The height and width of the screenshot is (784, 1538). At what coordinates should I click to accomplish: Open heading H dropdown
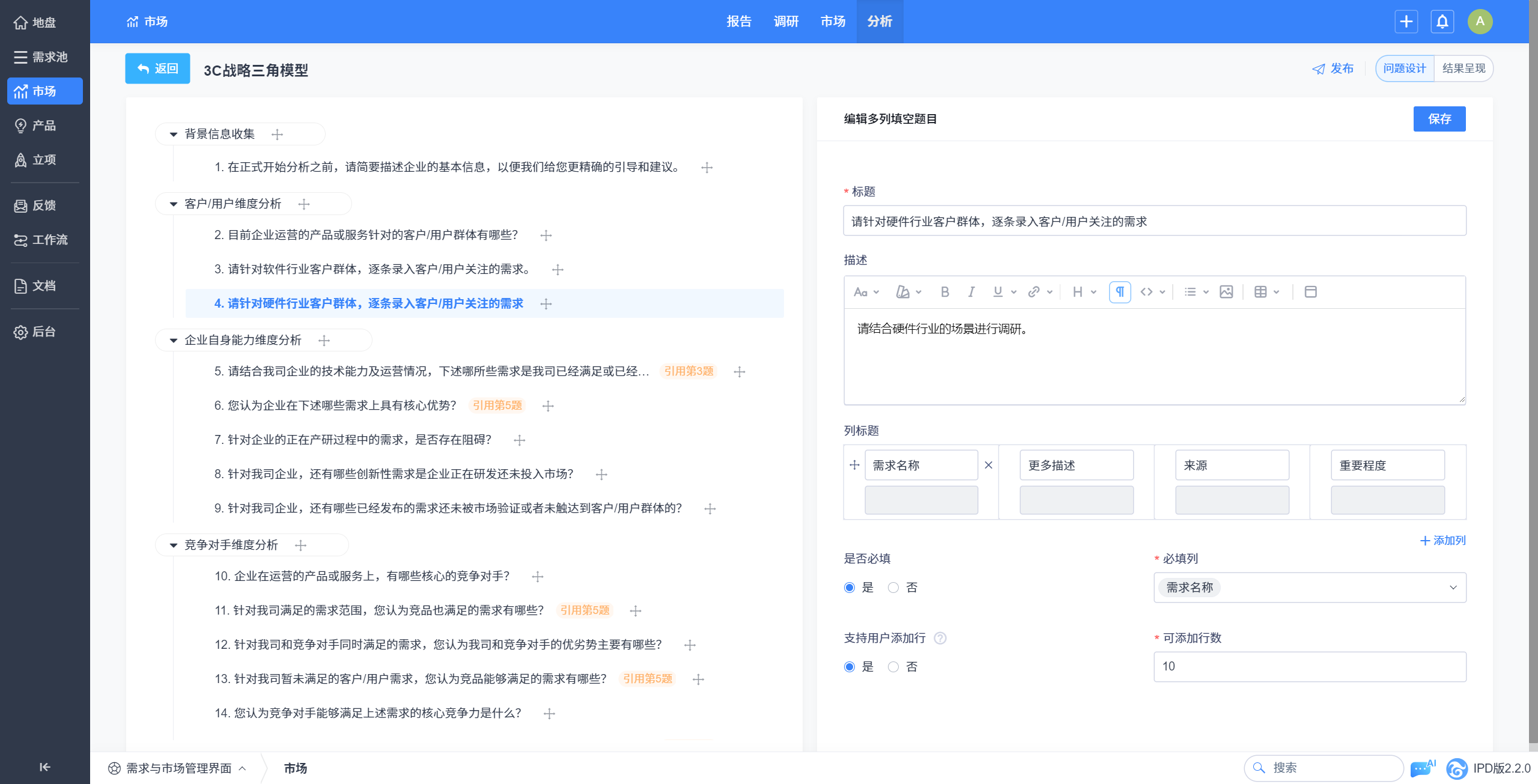coord(1084,292)
